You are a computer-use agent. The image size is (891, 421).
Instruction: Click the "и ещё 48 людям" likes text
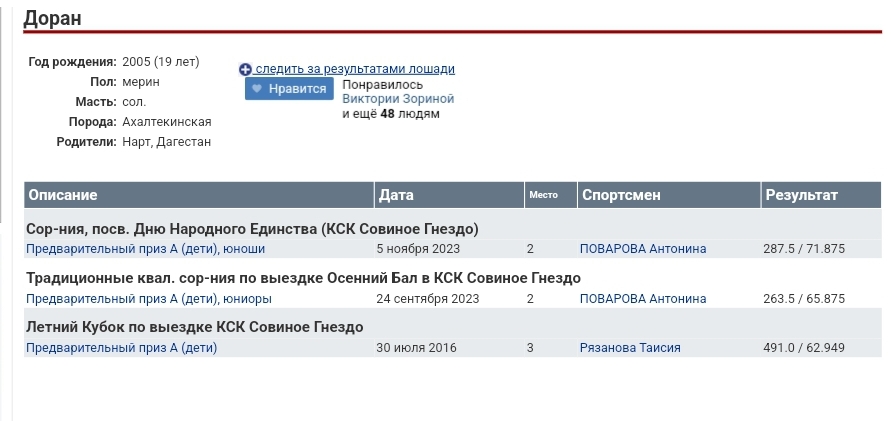click(x=390, y=114)
